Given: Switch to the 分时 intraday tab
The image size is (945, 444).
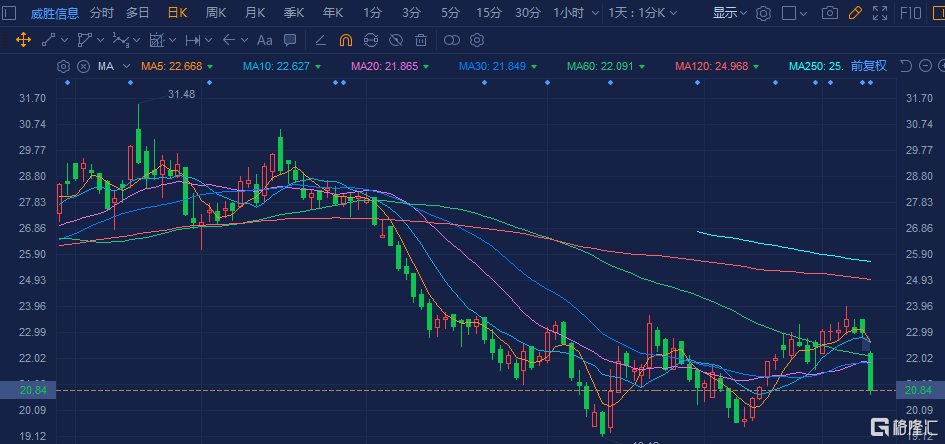Looking at the screenshot, I should [x=102, y=14].
